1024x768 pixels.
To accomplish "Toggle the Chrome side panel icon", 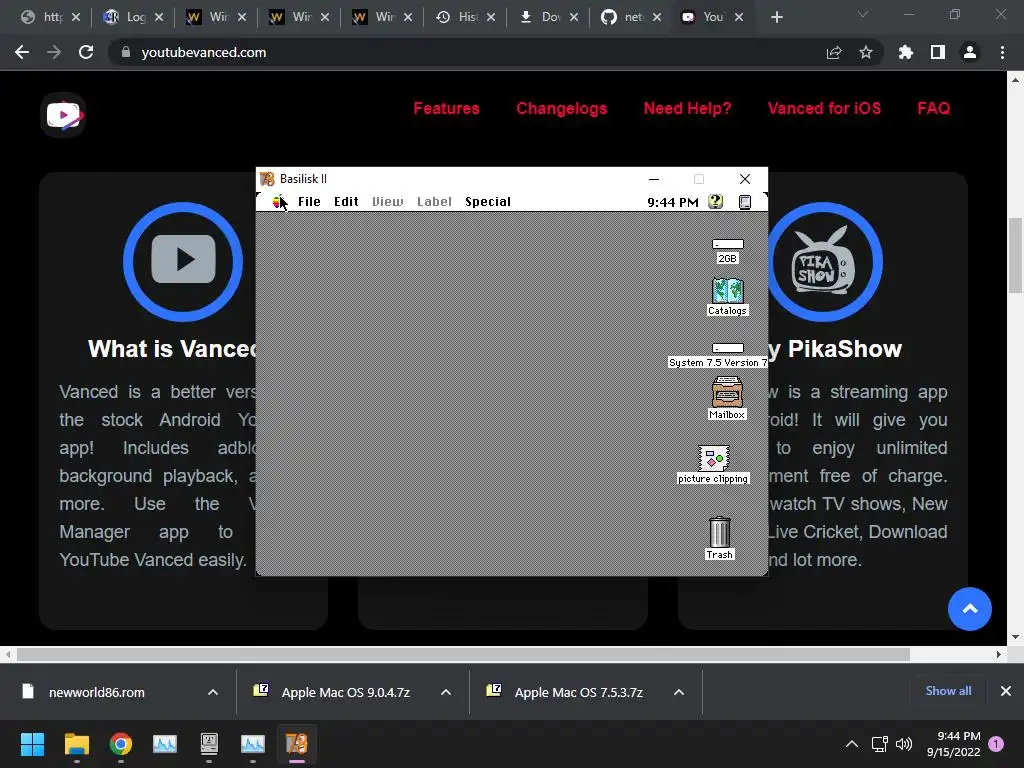I will click(938, 52).
